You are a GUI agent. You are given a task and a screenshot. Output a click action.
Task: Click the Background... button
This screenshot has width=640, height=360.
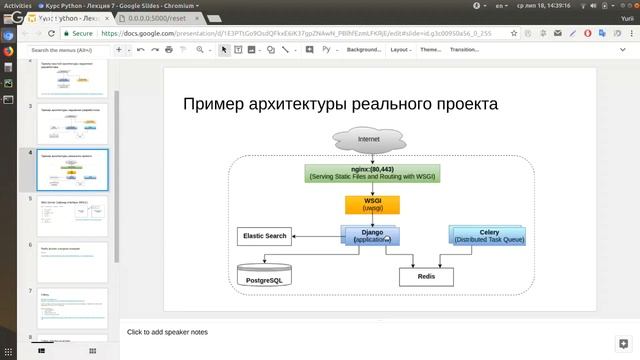tap(364, 50)
